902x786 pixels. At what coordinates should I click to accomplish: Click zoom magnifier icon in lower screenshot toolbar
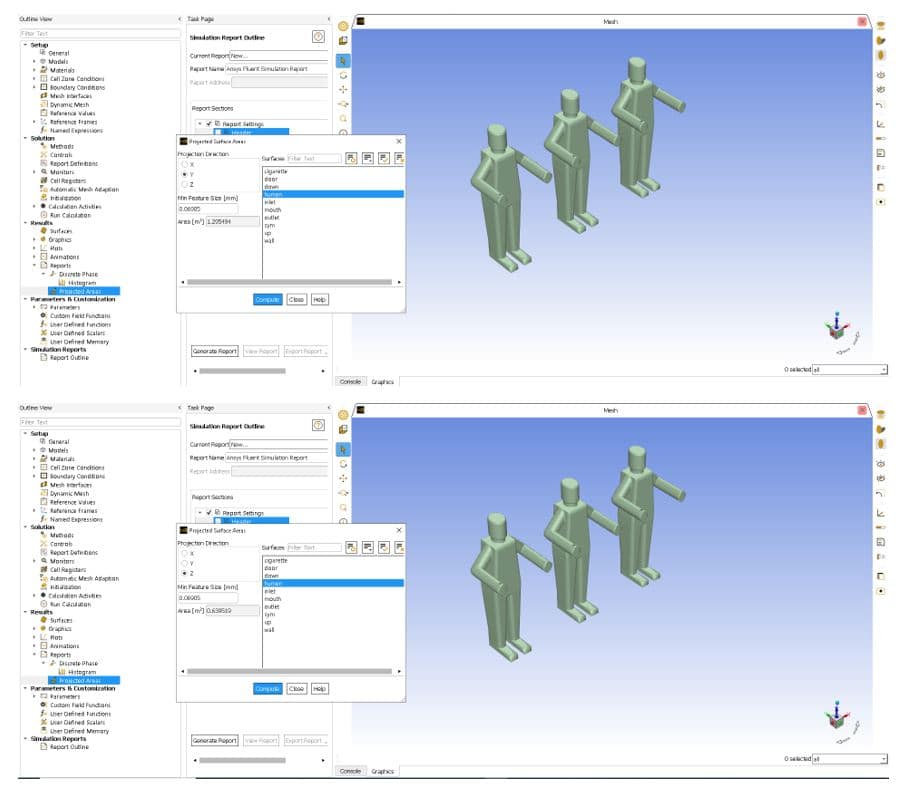pyautogui.click(x=344, y=507)
